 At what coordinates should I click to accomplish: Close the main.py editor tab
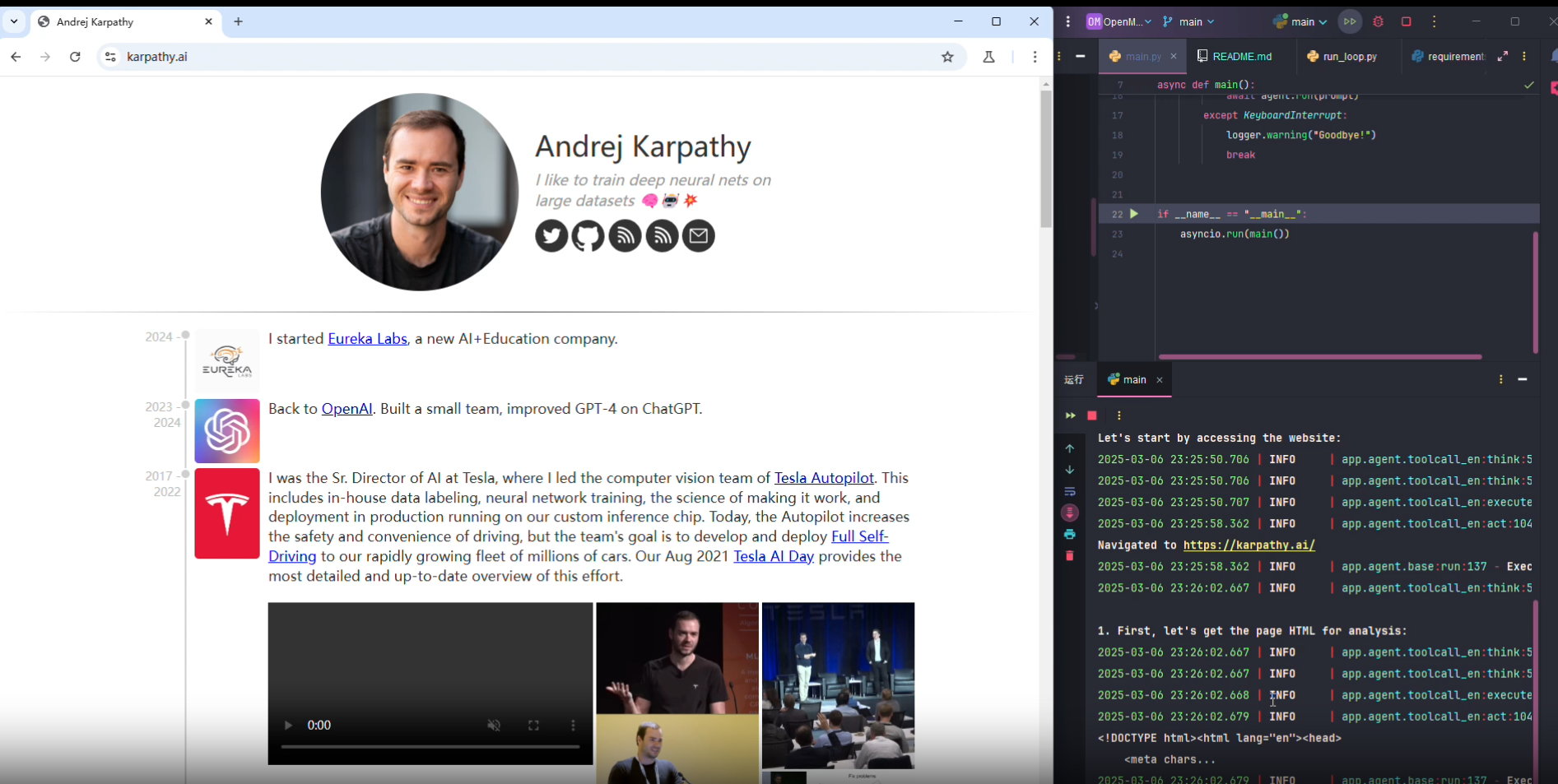1174,56
